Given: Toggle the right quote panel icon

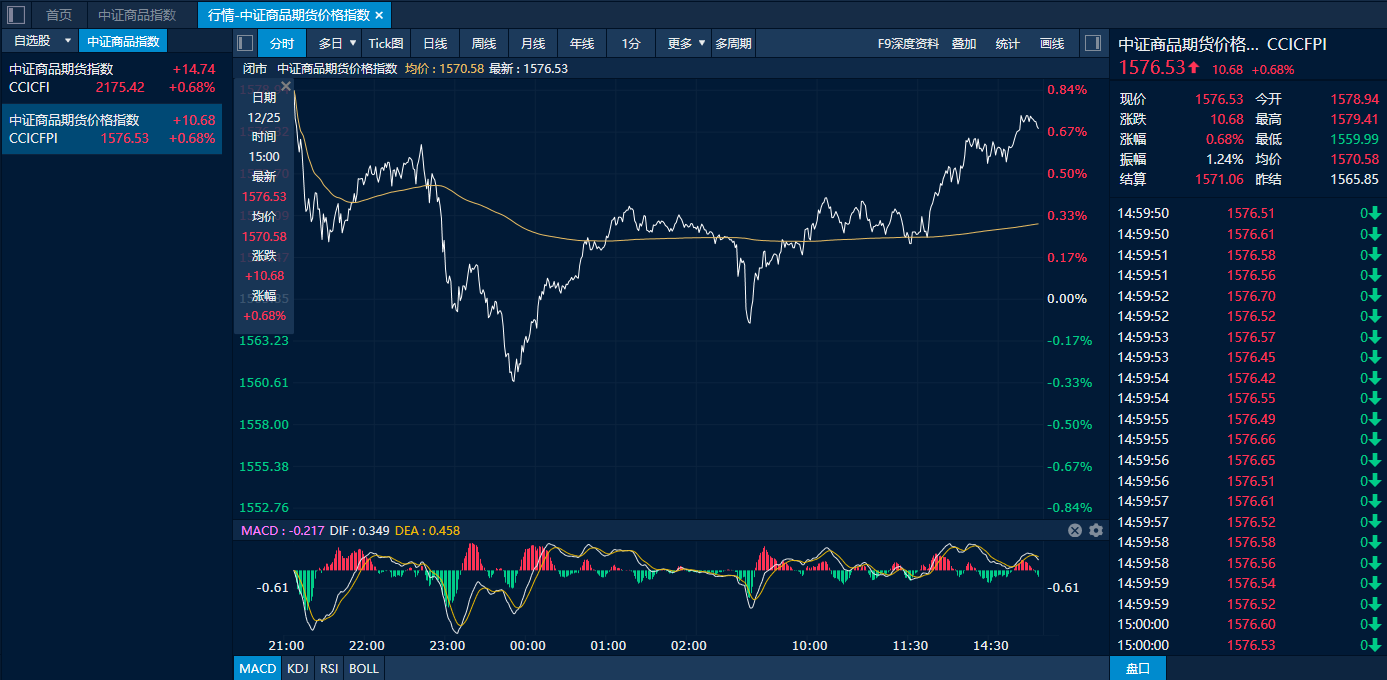Looking at the screenshot, I should pos(1092,43).
